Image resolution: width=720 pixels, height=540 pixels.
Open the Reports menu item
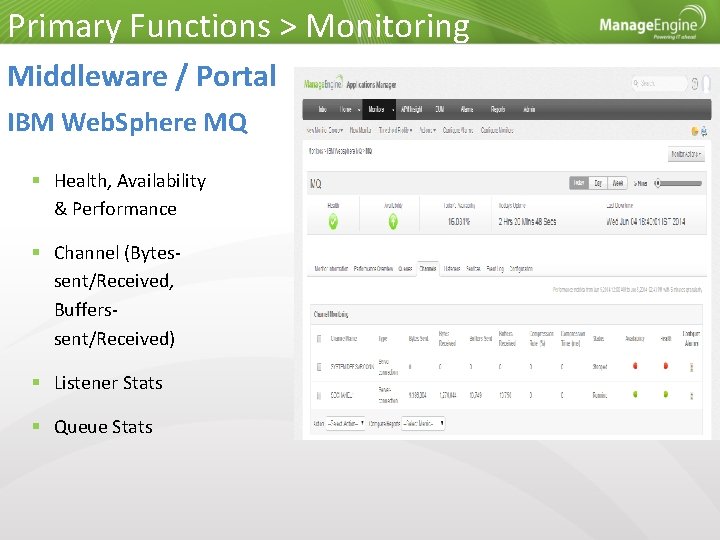pos(498,109)
